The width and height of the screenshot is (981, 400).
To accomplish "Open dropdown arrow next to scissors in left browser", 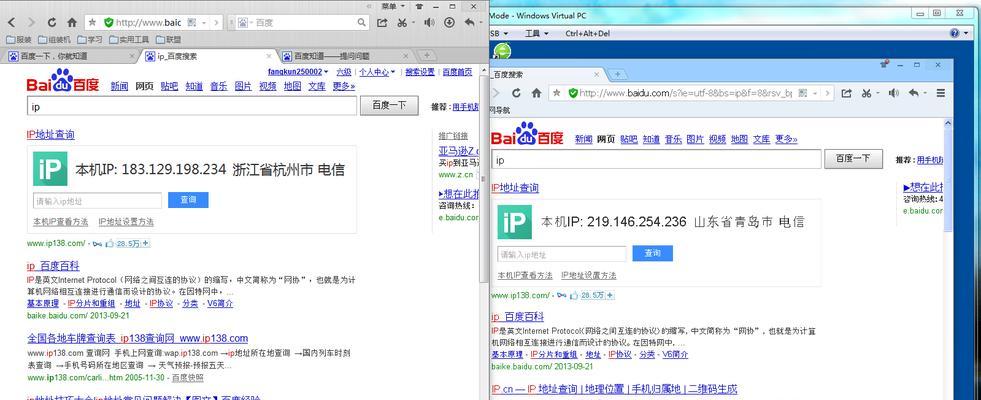I will pyautogui.click(x=414, y=23).
